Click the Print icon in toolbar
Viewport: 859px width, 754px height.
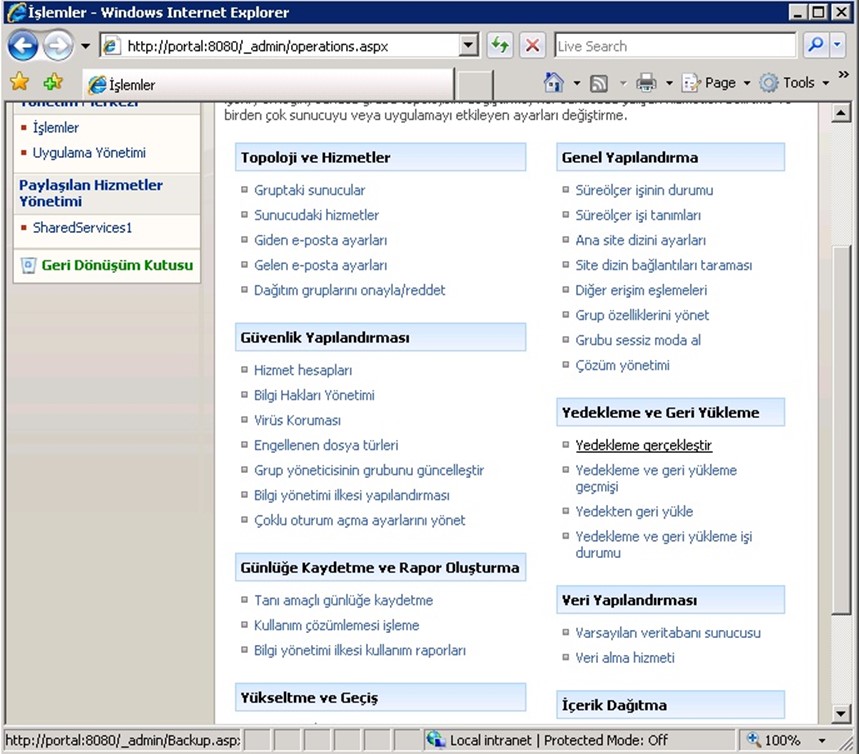tap(647, 83)
